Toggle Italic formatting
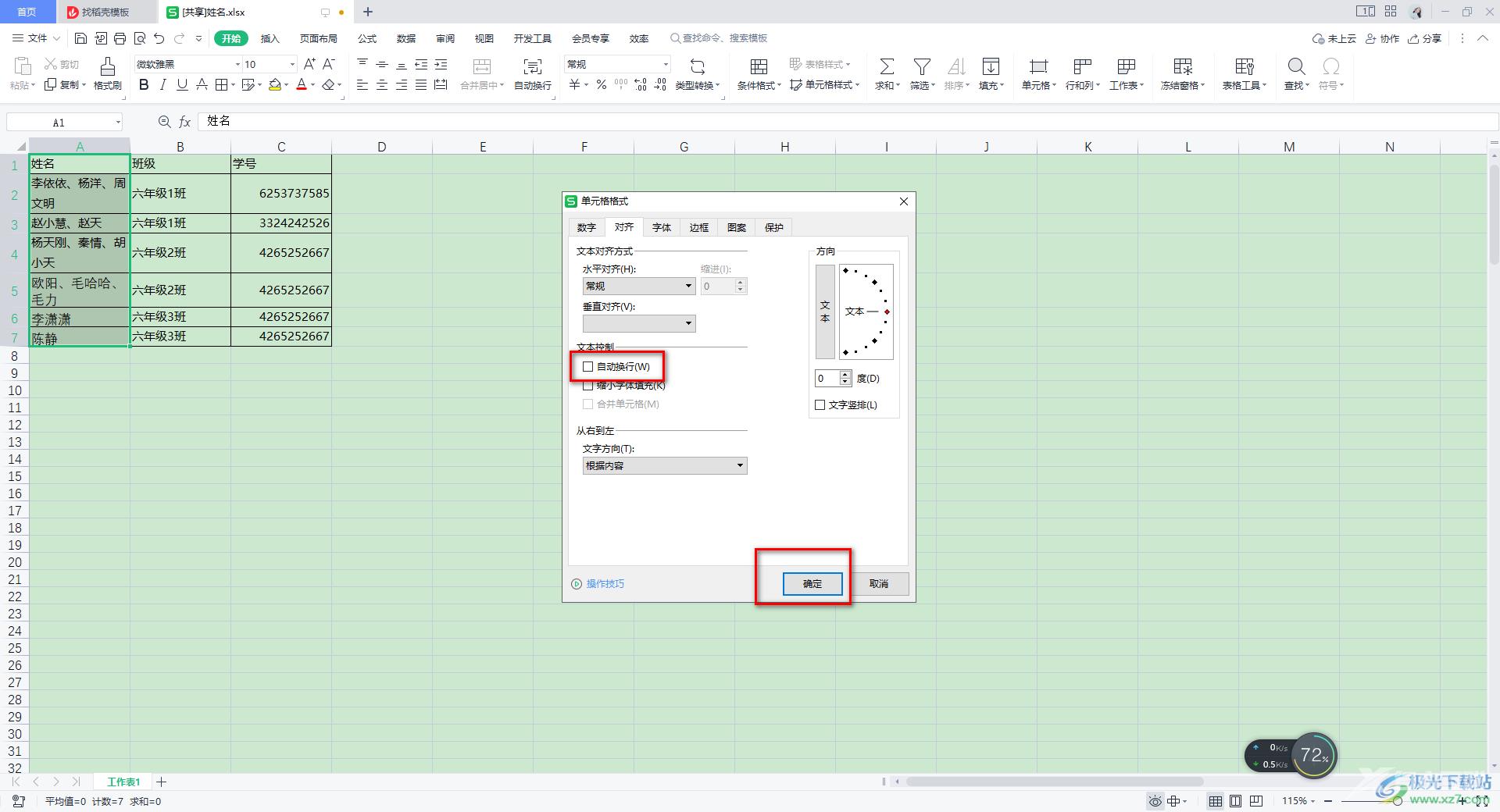Screen dimensions: 1500x812 [x=163, y=85]
